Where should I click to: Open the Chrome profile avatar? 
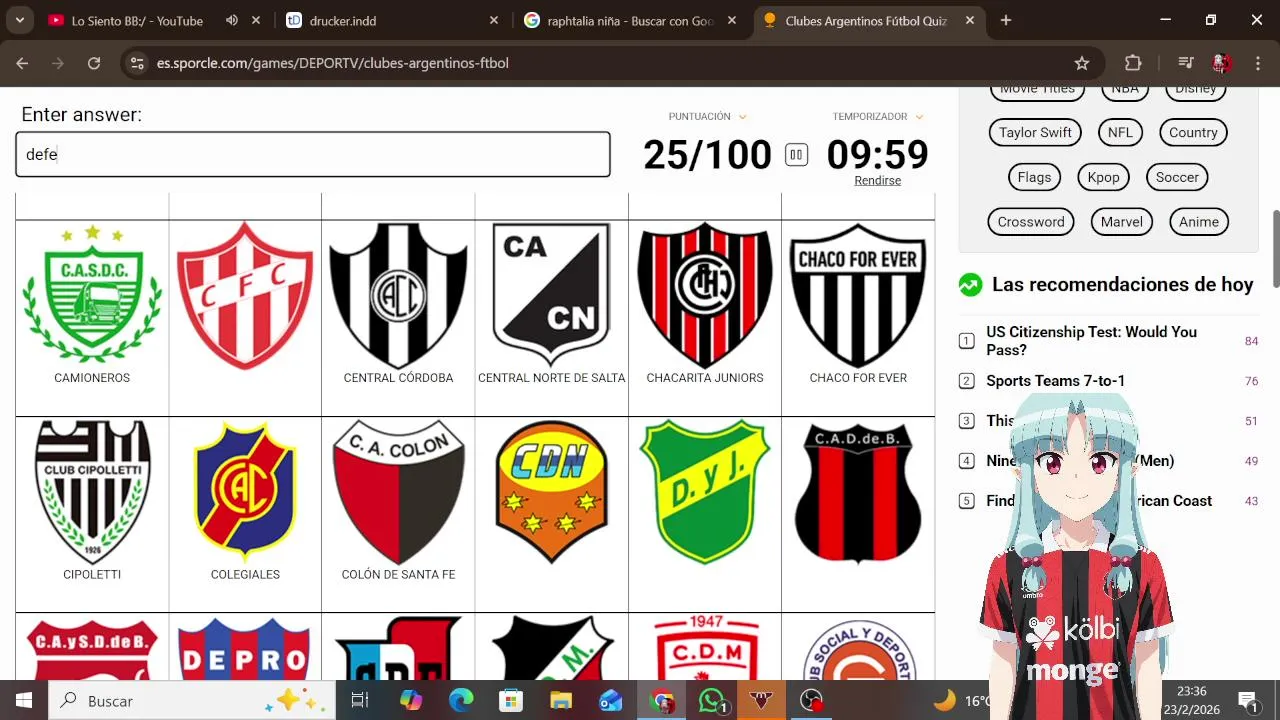[x=1221, y=63]
